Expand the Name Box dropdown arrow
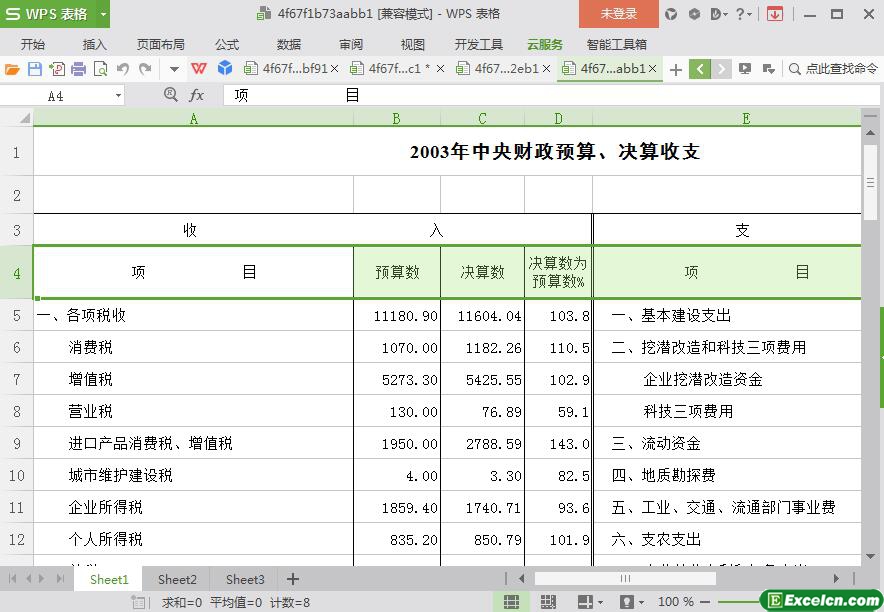This screenshot has width=884, height=612. [x=118, y=96]
